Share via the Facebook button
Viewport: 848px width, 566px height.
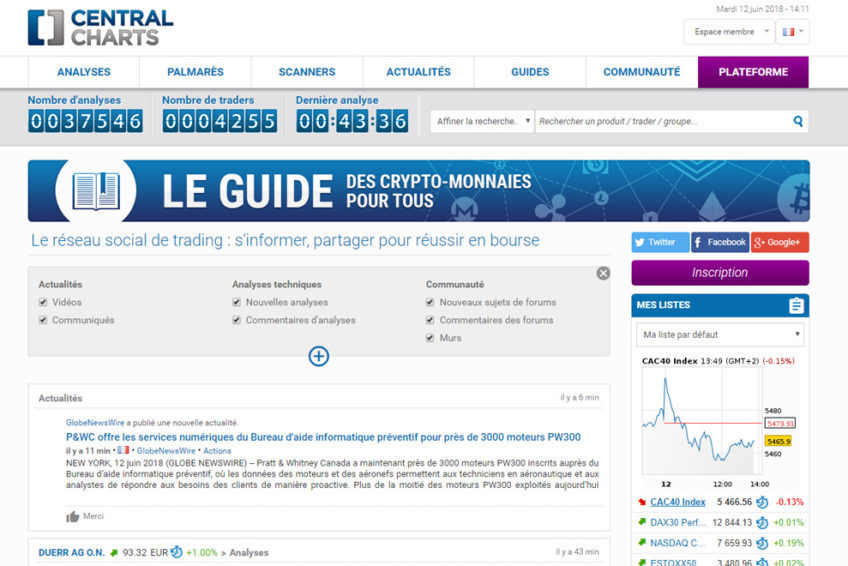(x=720, y=242)
